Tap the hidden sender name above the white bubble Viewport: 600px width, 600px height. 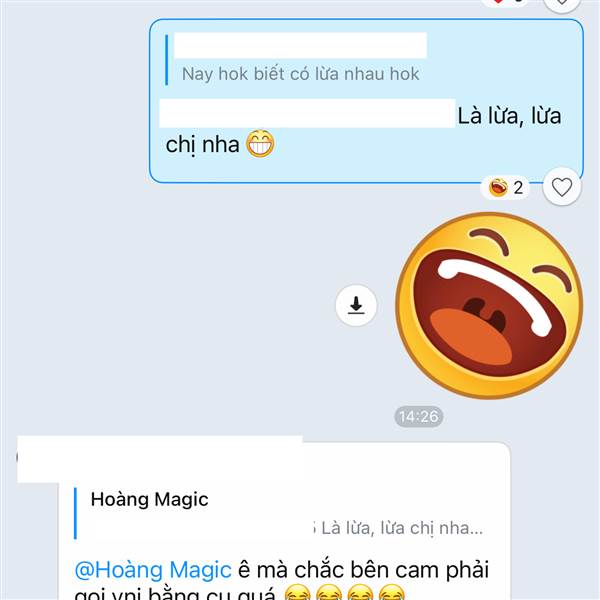click(160, 458)
